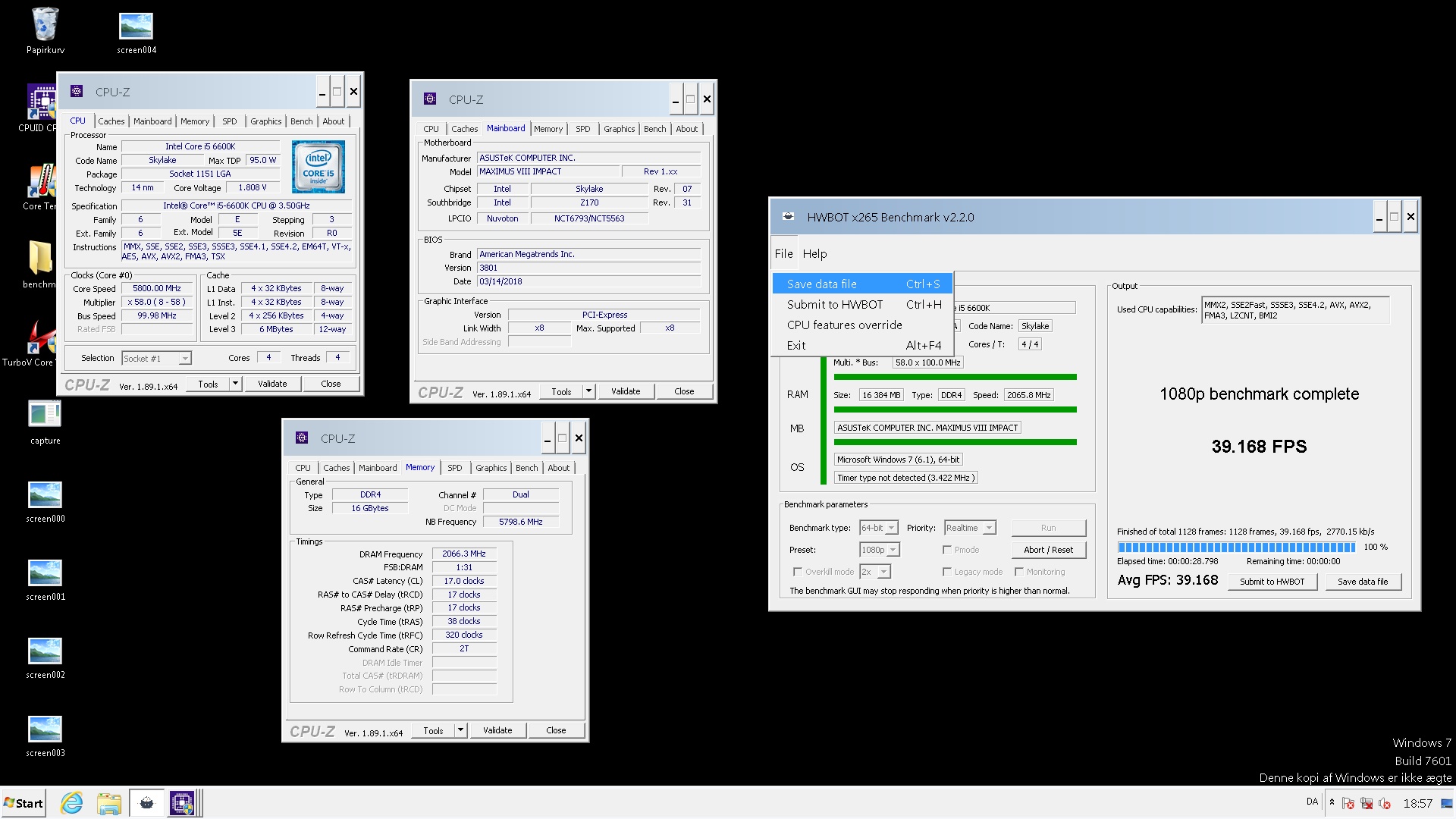1456x819 pixels.
Task: Choose Save data file from File menu
Action: click(x=863, y=284)
